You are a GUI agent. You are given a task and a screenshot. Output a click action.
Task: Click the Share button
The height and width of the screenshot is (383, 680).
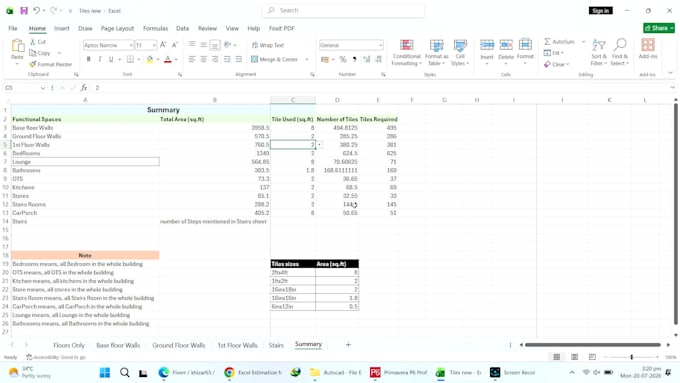point(659,28)
